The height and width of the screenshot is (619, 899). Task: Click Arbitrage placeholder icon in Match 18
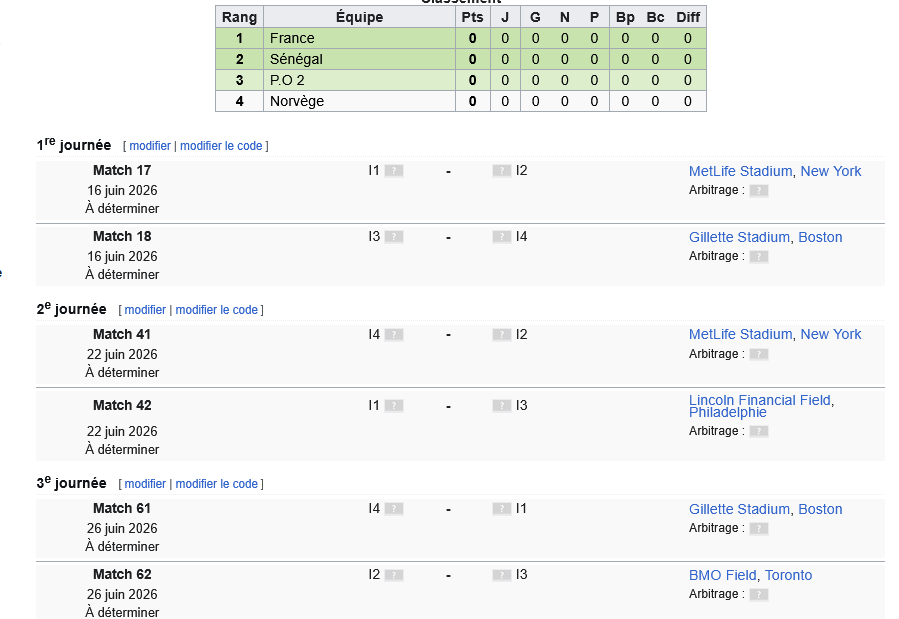click(x=759, y=257)
